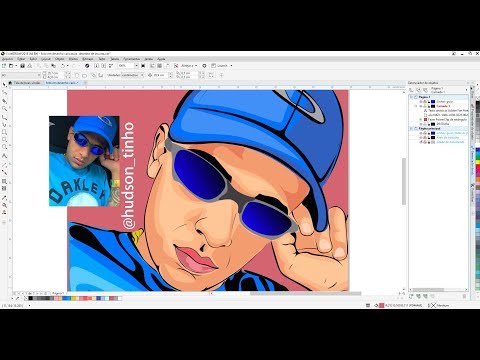Select portrait page orientation

coord(77,75)
